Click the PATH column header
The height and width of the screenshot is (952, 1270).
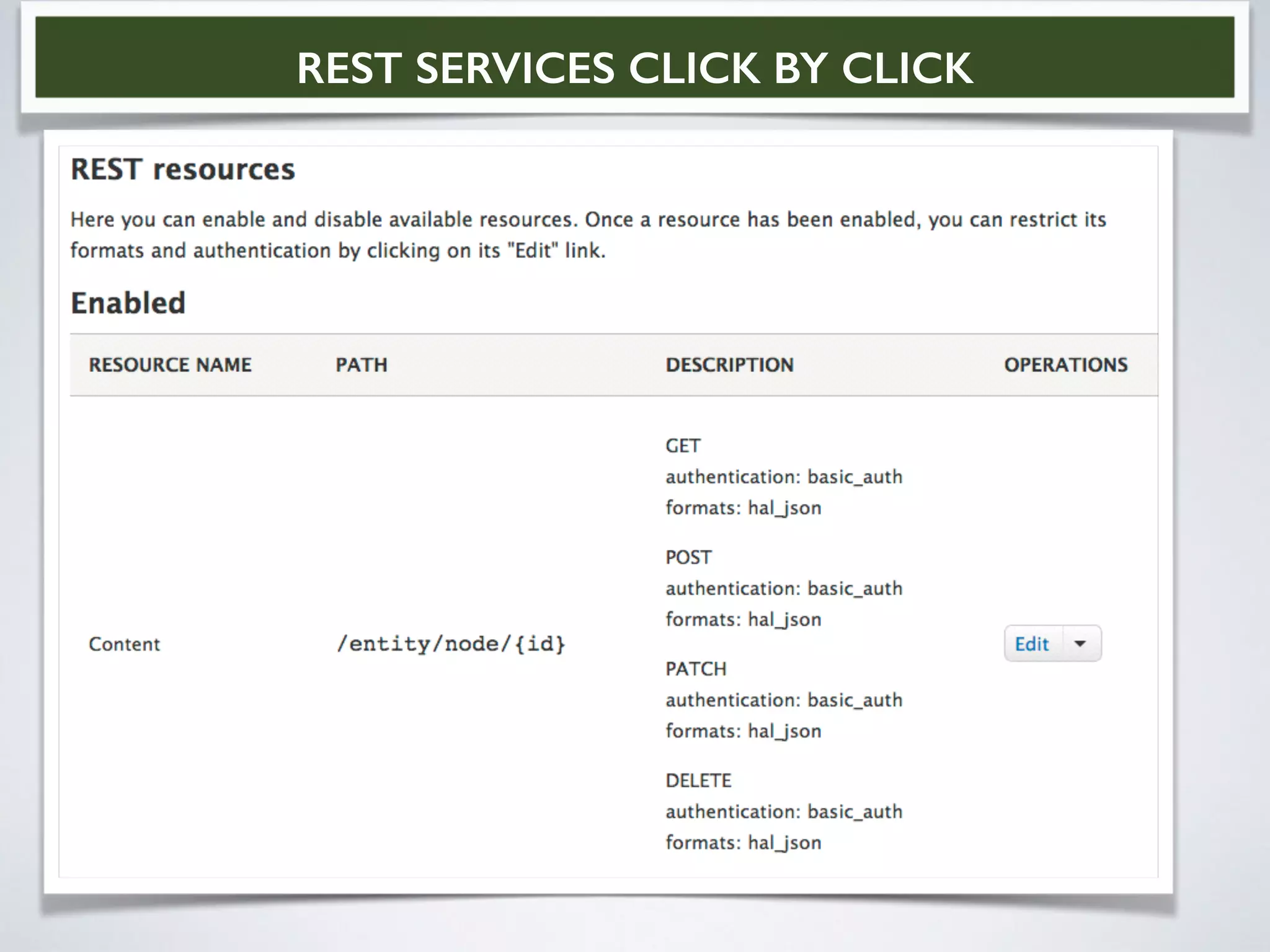(362, 364)
